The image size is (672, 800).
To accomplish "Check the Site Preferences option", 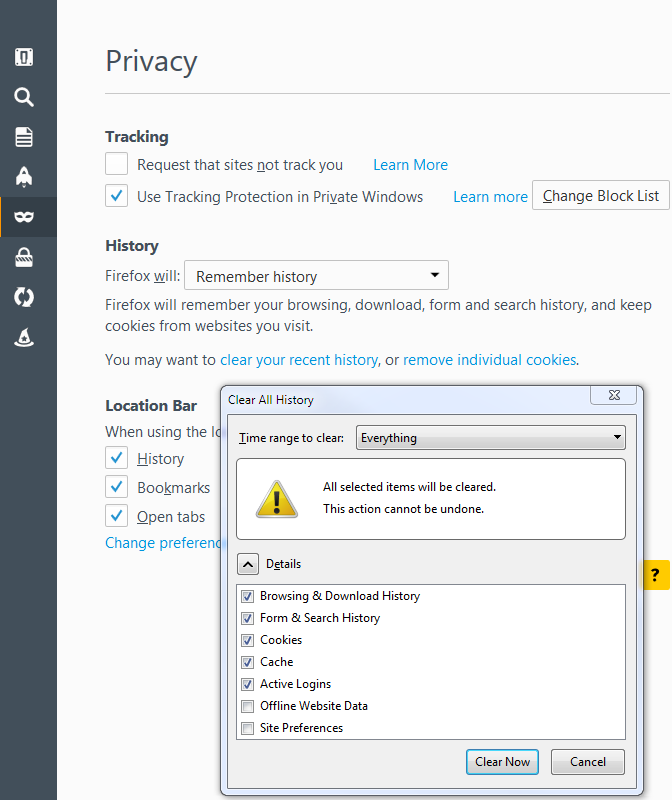I will coord(247,728).
